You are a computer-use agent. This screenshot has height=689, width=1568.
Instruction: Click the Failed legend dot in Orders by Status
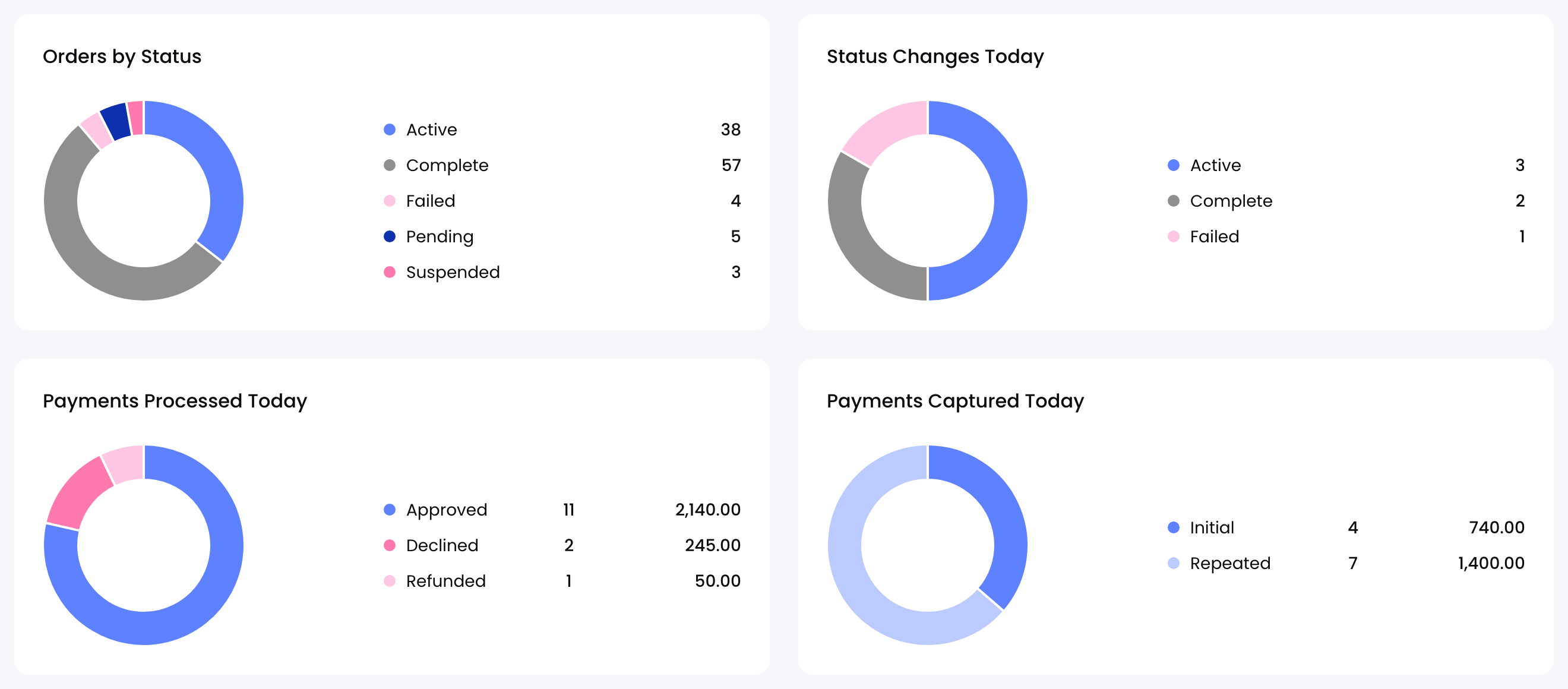(x=390, y=201)
